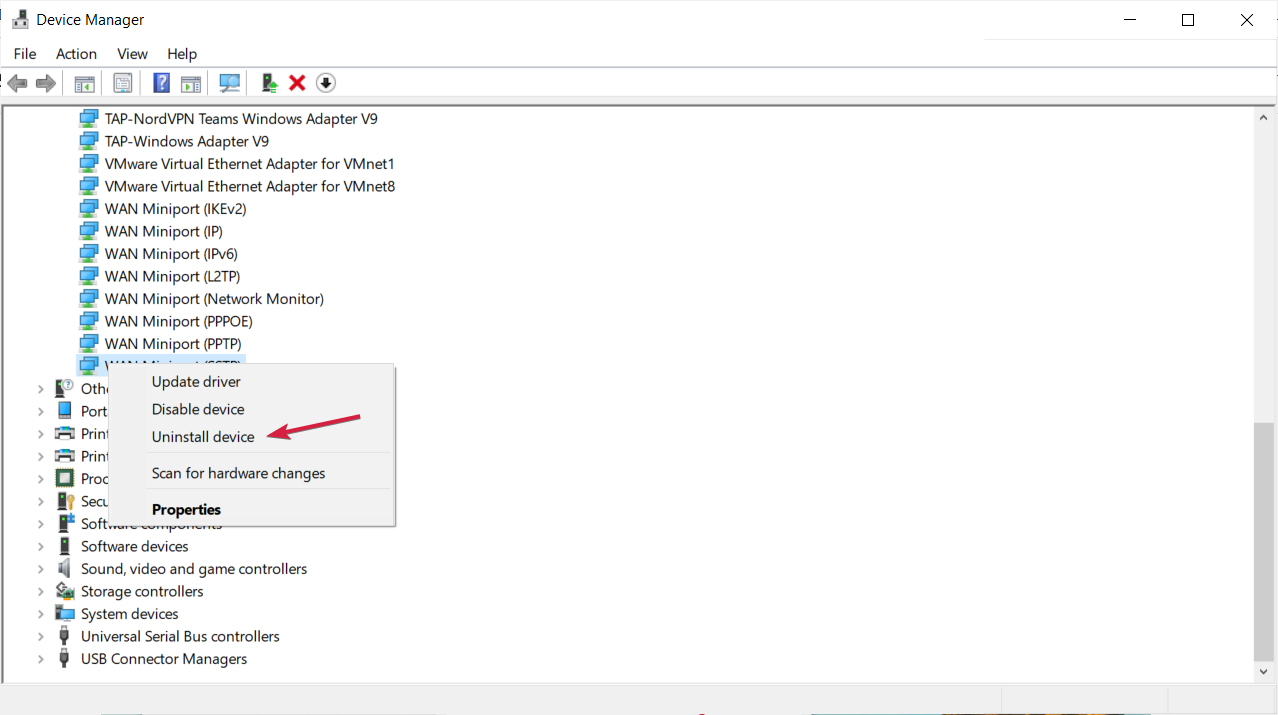This screenshot has width=1278, height=715.
Task: Open the File menu
Action: pos(25,54)
